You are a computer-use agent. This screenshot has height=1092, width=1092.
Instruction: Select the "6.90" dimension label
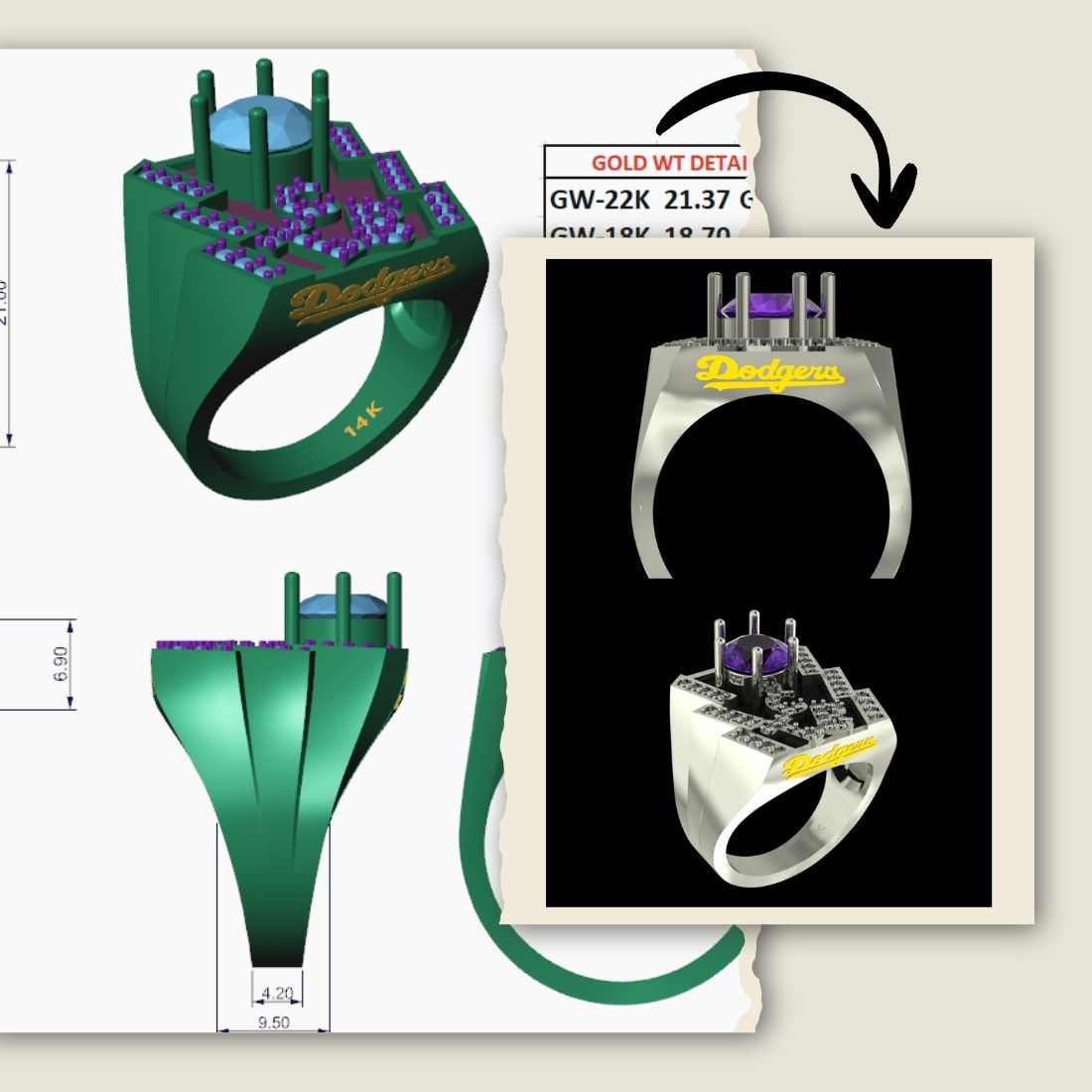61,664
